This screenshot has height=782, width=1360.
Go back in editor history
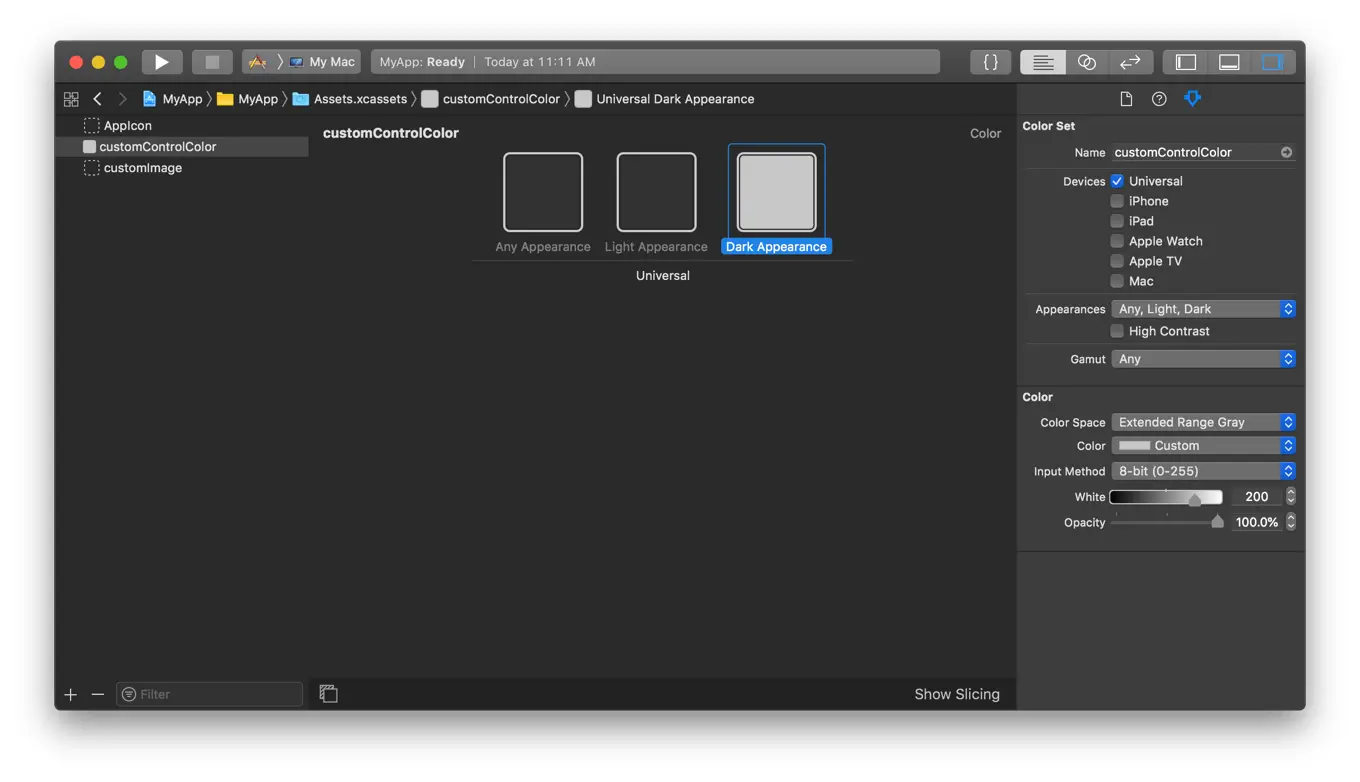tap(97, 99)
